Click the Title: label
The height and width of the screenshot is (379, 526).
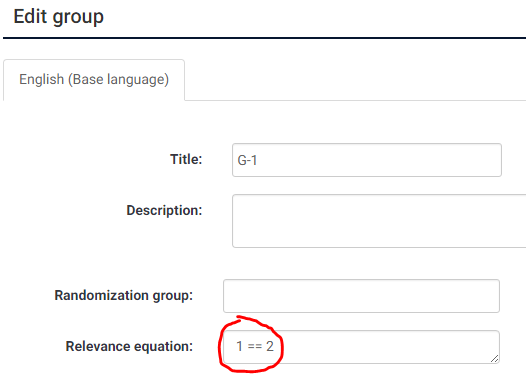tap(186, 159)
